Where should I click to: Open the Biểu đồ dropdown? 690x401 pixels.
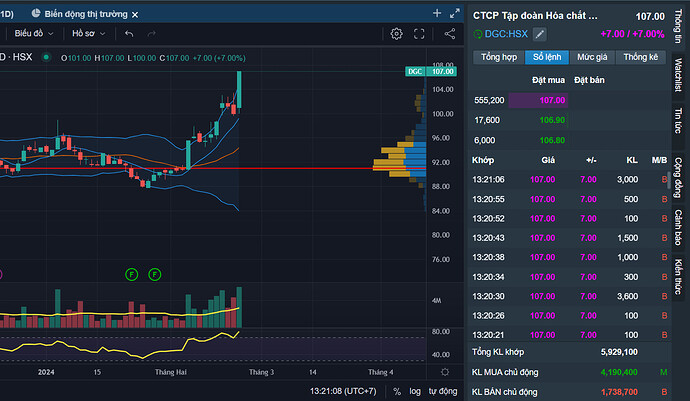[x=34, y=33]
